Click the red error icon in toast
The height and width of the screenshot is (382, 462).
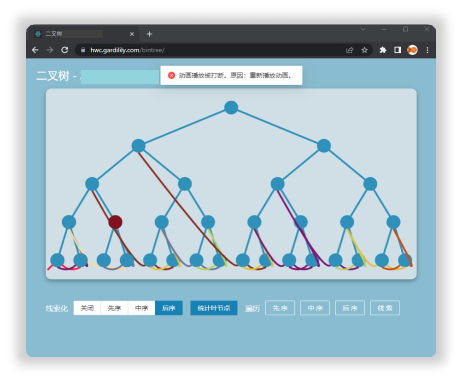171,75
